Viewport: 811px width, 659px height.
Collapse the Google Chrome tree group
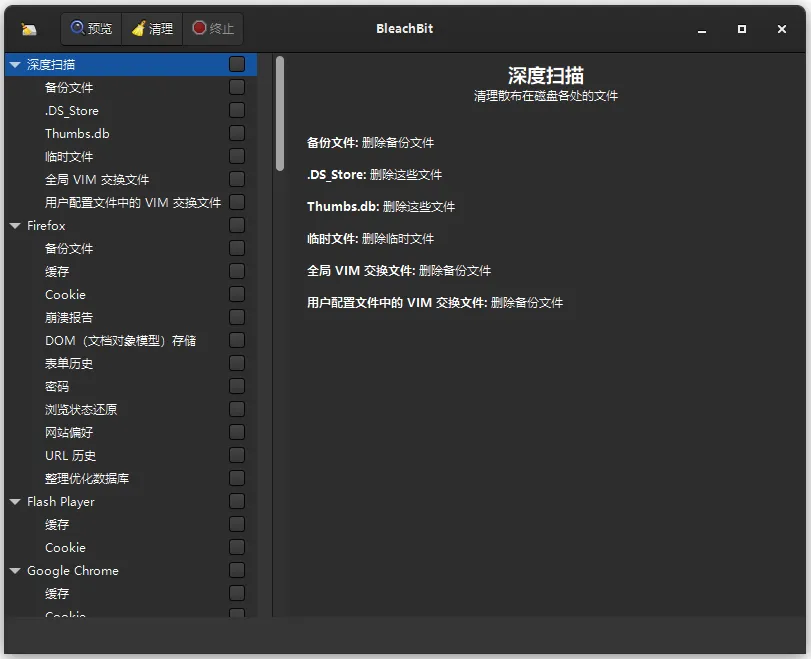pos(15,571)
